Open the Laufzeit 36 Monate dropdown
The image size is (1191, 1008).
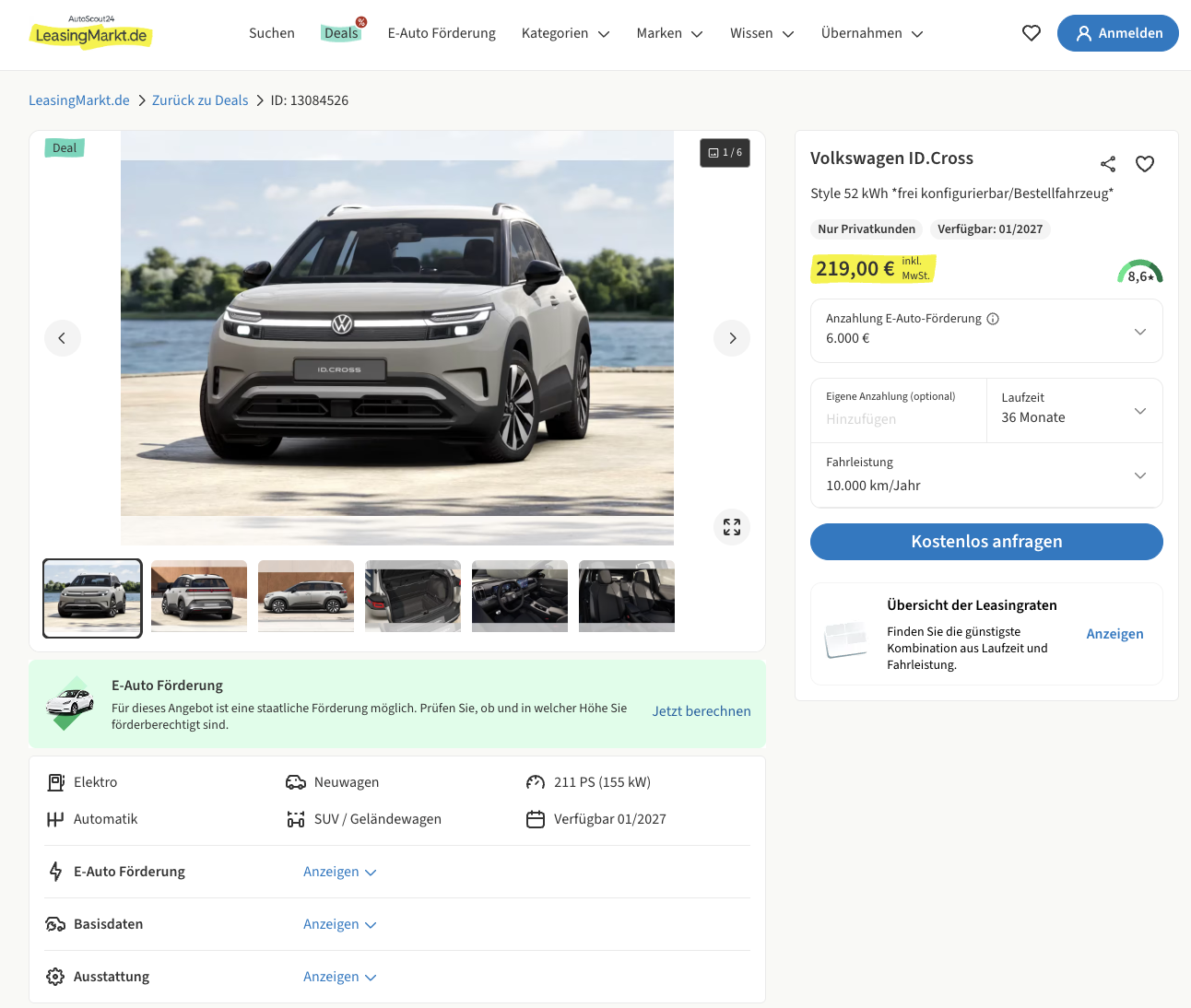(x=1075, y=410)
